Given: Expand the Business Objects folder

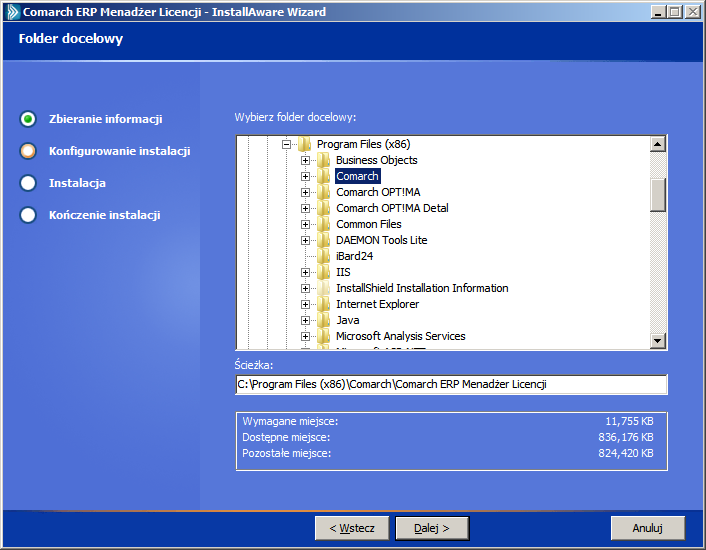Looking at the screenshot, I should pos(305,161).
